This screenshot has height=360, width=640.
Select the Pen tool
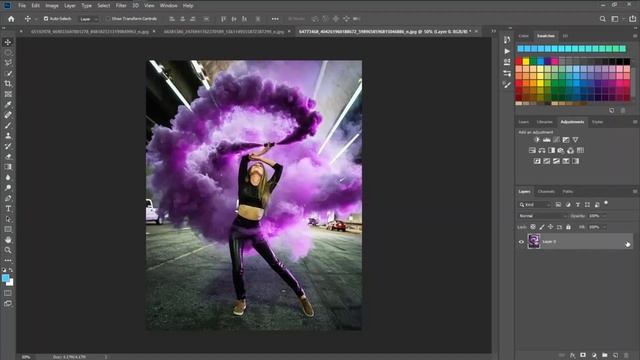(x=8, y=198)
